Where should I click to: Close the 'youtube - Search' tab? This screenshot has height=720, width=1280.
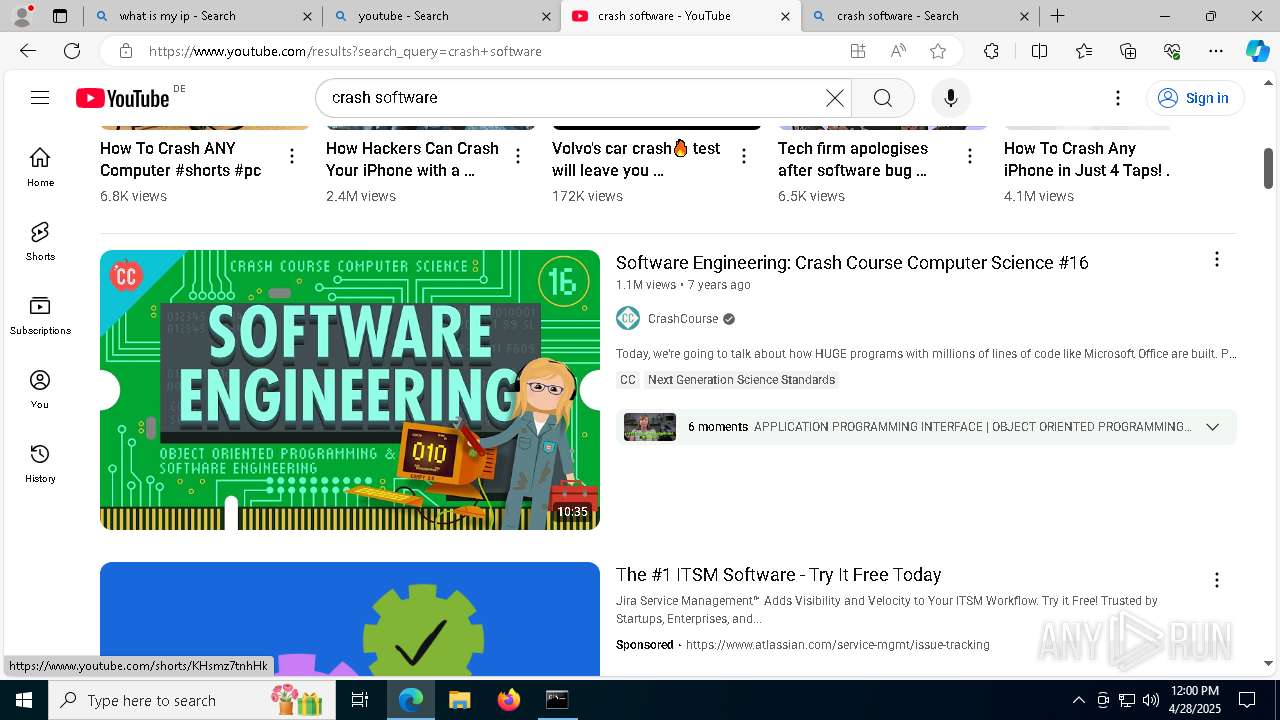[546, 16]
